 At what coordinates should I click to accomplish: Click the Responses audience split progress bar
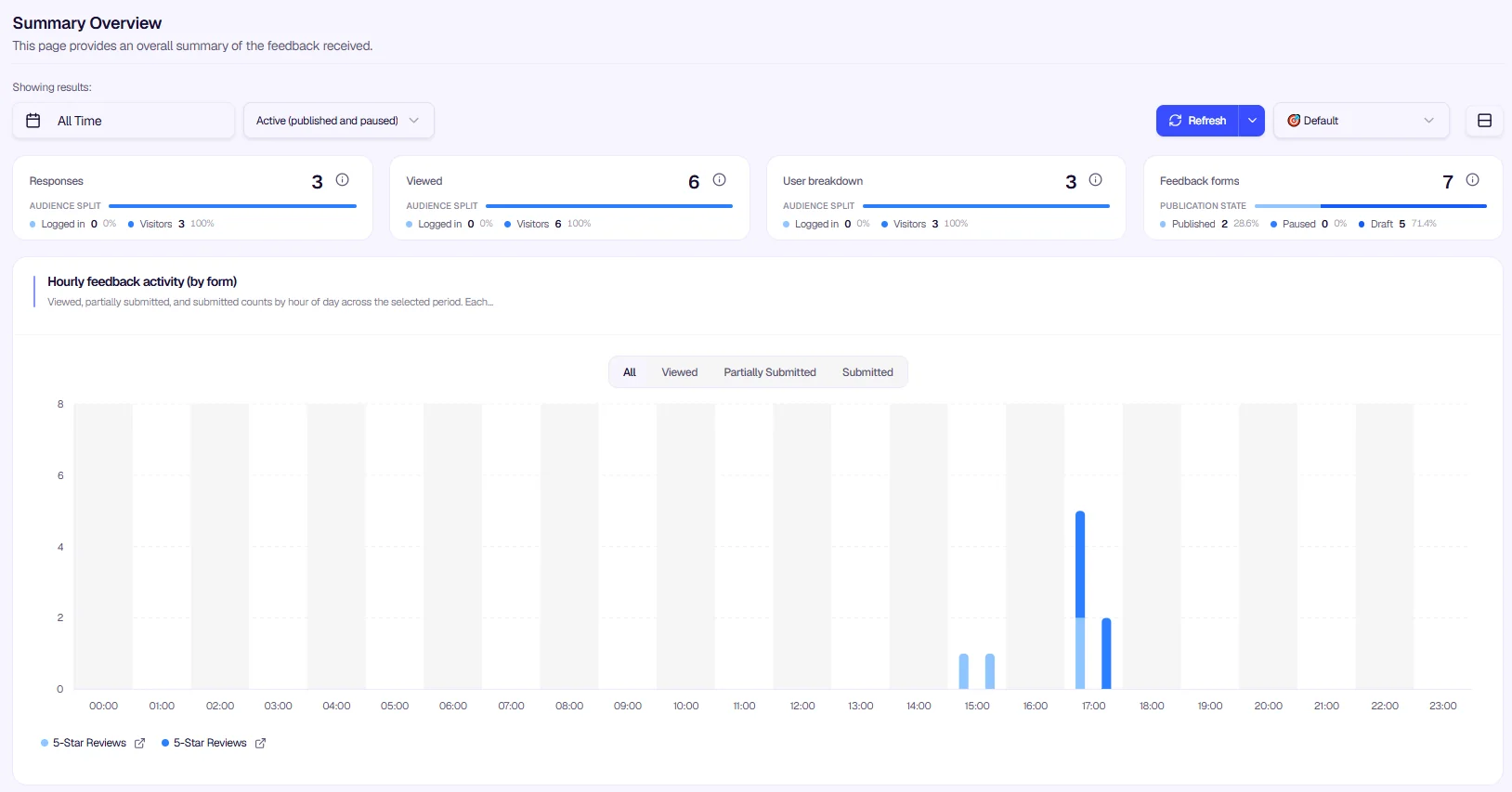click(x=232, y=206)
